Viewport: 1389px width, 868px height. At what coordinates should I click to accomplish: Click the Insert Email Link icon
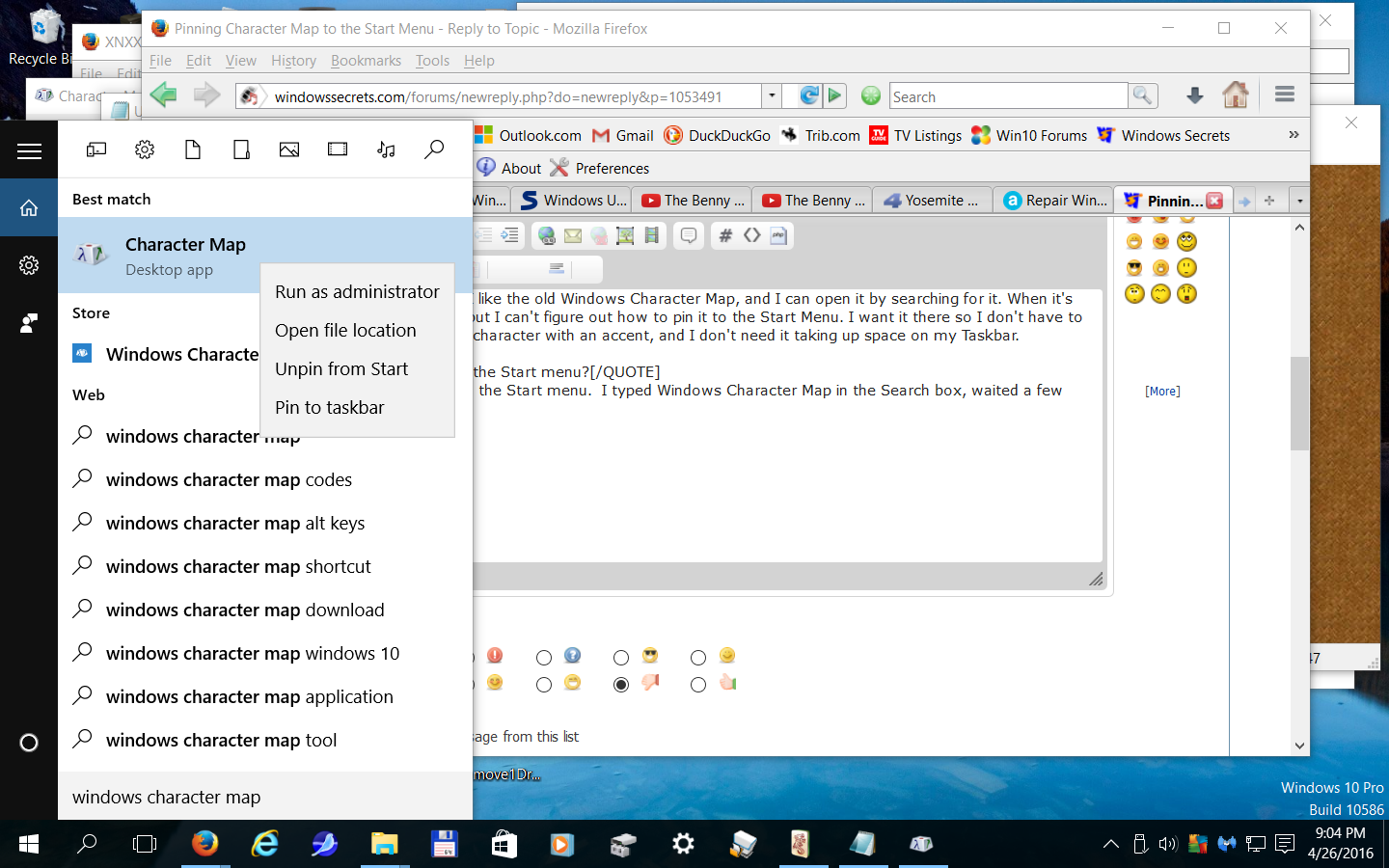pos(573,235)
